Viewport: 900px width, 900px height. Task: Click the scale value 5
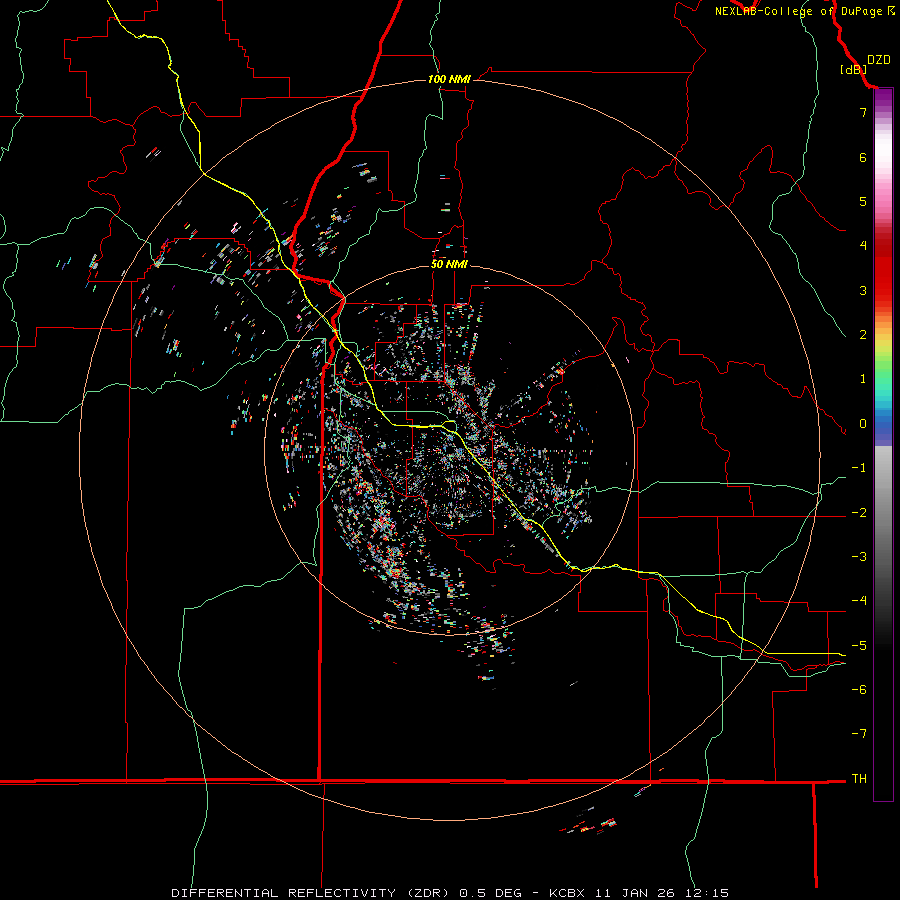863,201
